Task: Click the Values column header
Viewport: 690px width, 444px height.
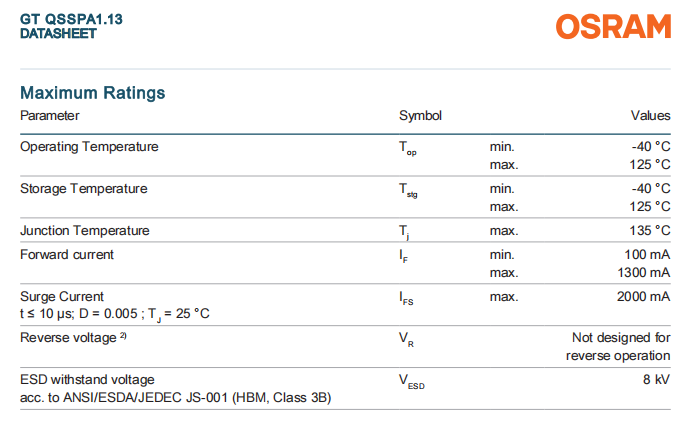Action: point(650,116)
